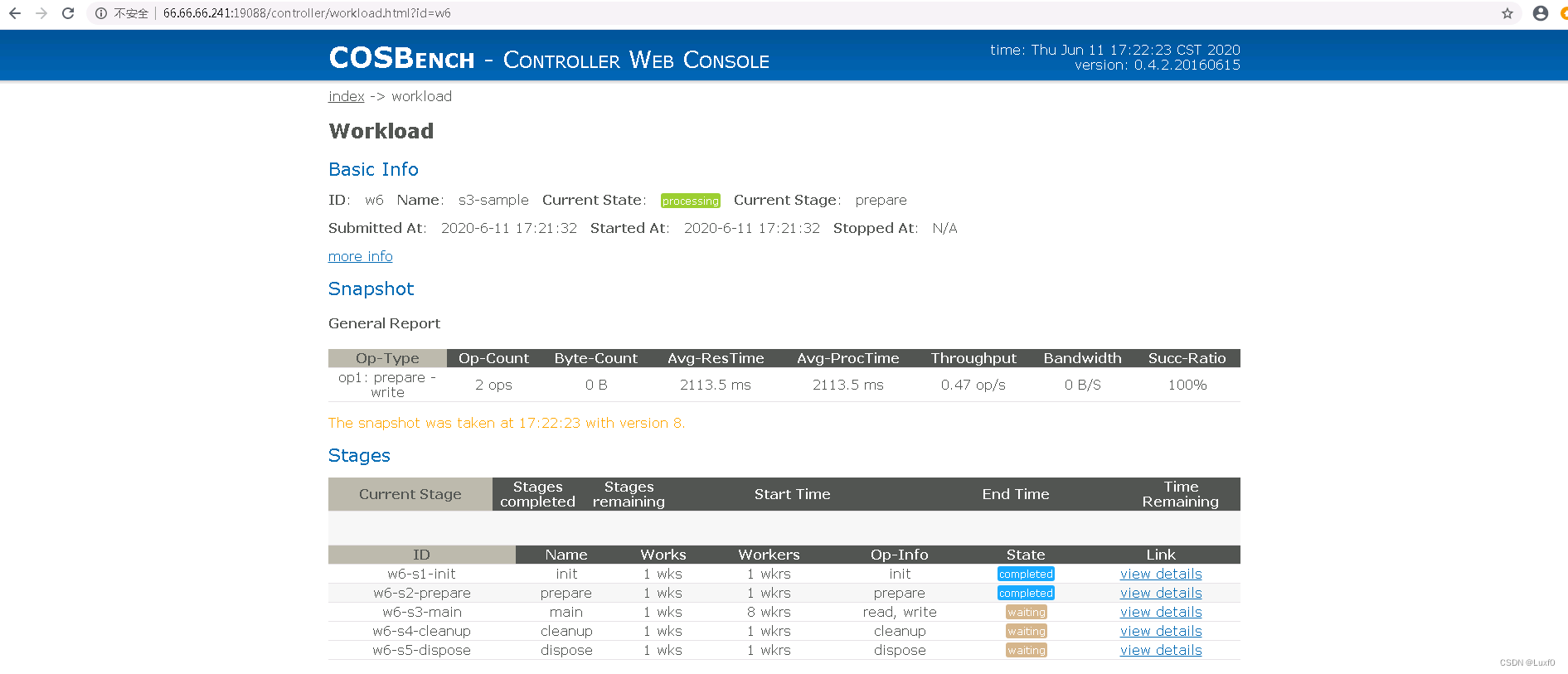
Task: Click the green processing state badge
Action: (x=691, y=201)
